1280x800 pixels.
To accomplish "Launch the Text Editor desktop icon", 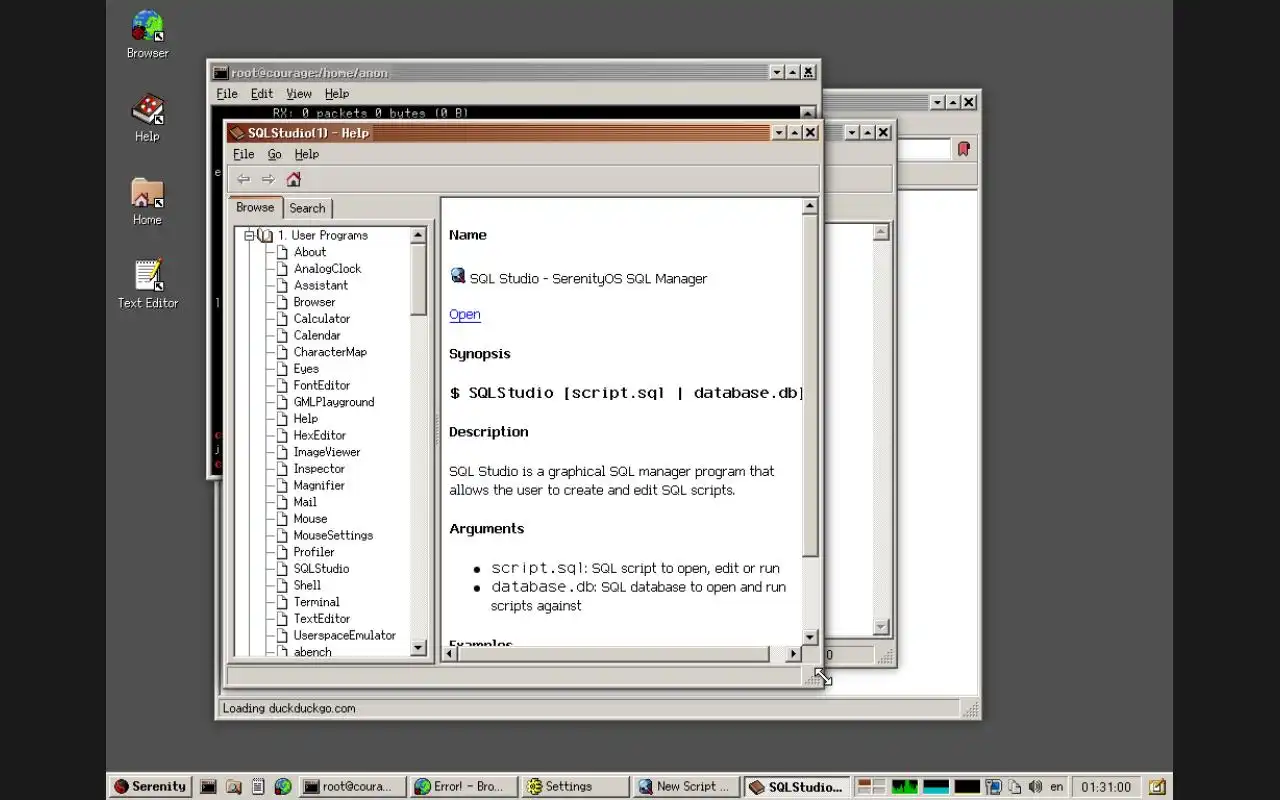I will [x=148, y=284].
